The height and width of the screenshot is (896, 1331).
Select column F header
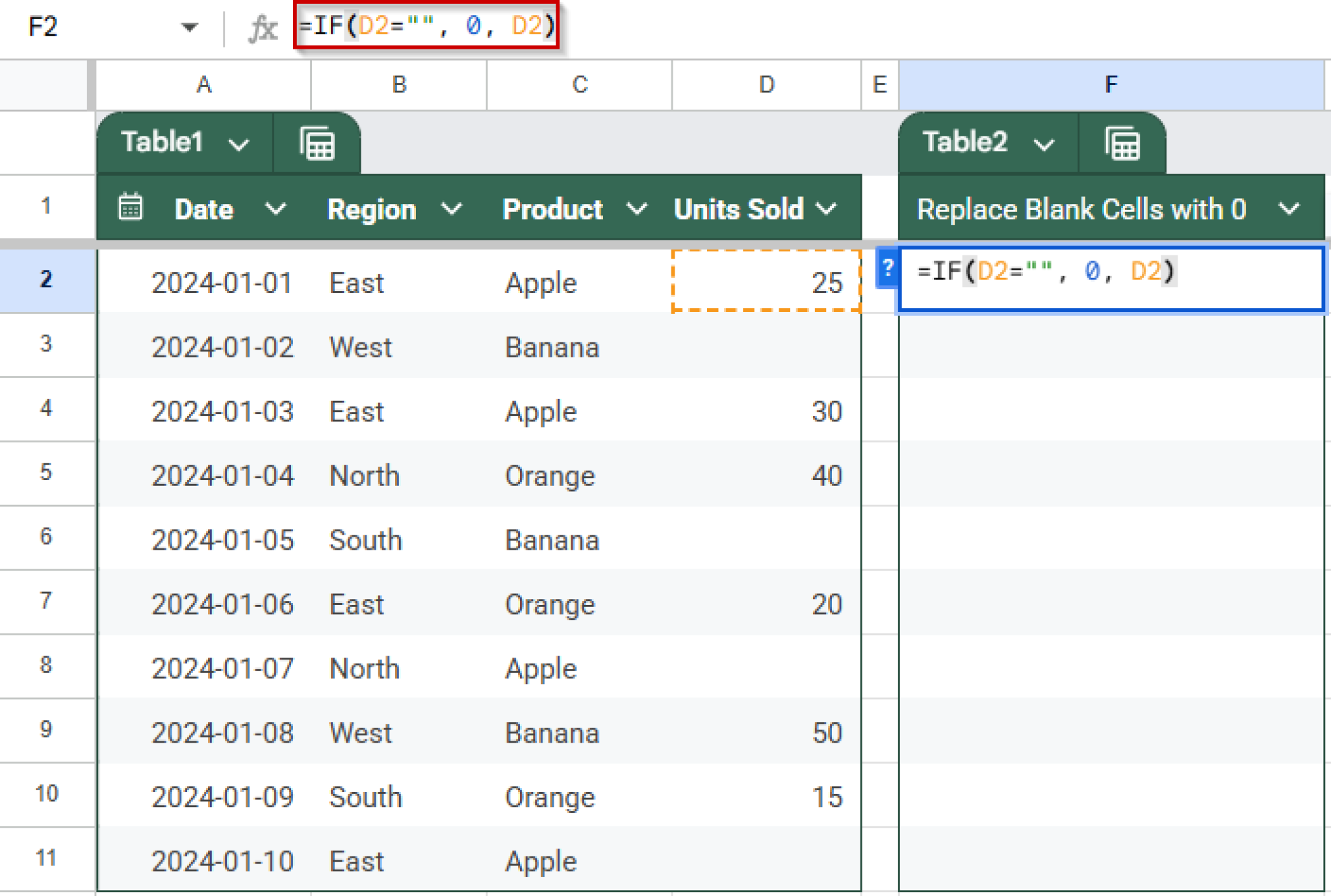[1111, 84]
